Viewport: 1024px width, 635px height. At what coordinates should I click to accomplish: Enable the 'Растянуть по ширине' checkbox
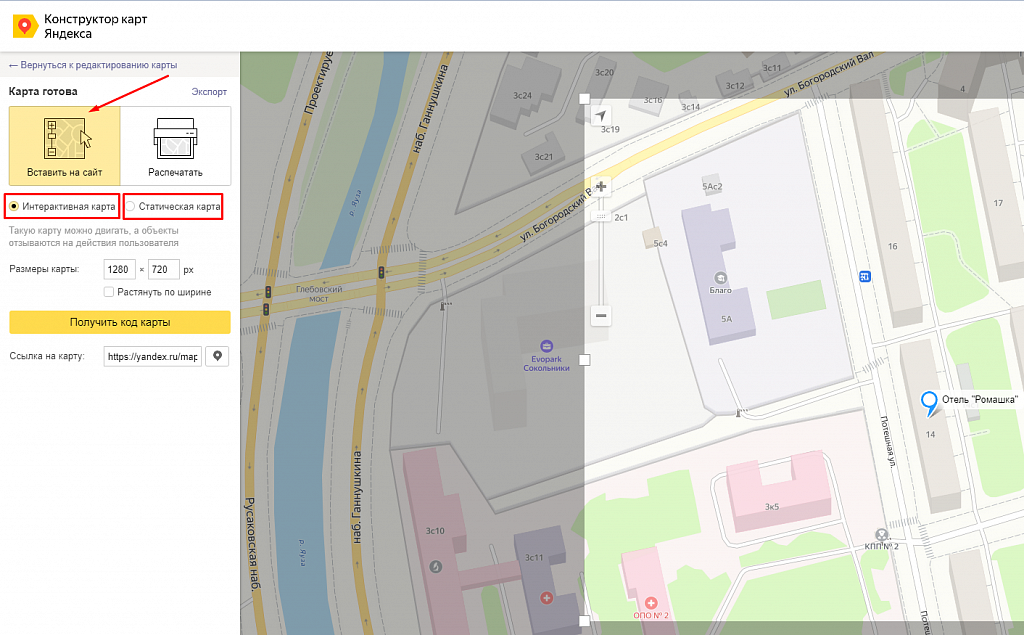(109, 292)
